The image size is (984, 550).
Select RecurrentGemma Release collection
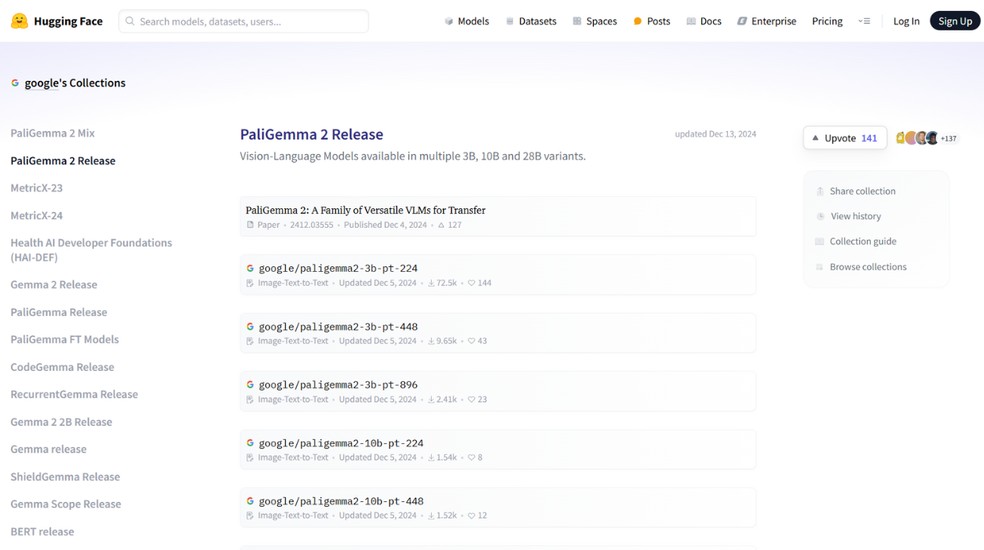(74, 394)
